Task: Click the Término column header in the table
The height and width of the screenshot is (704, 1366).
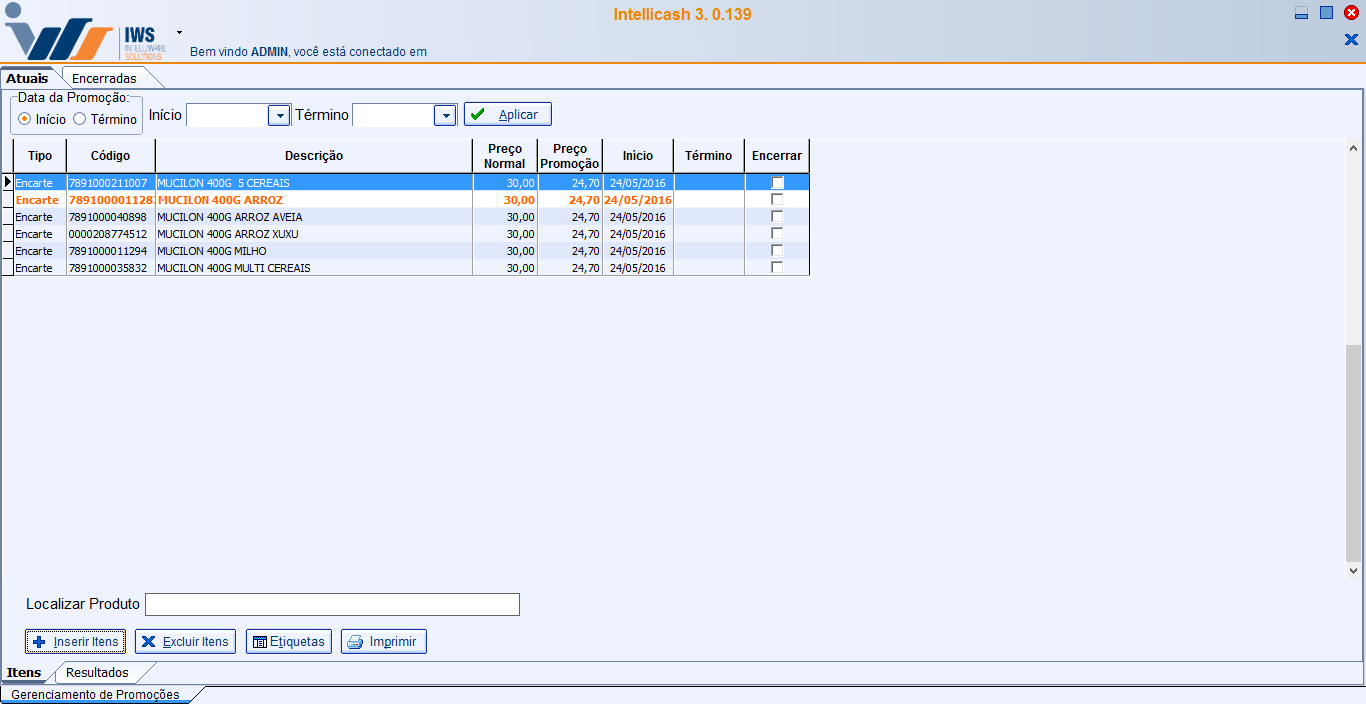Action: (x=709, y=156)
